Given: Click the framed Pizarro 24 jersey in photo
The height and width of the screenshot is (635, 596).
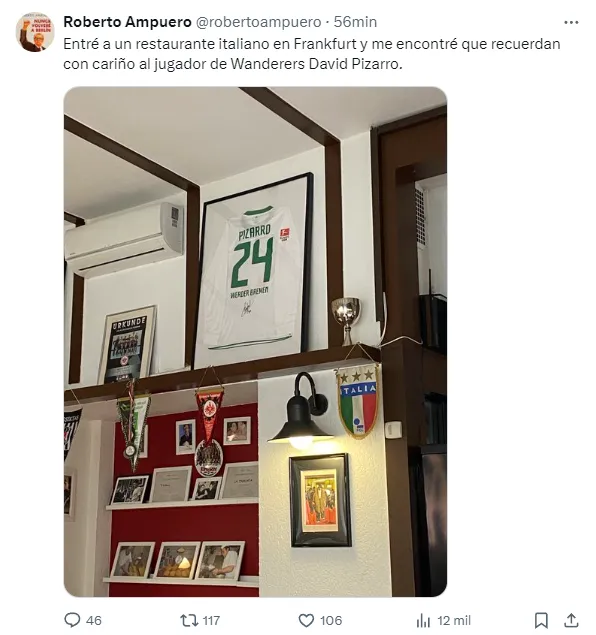Looking at the screenshot, I should 253,269.
